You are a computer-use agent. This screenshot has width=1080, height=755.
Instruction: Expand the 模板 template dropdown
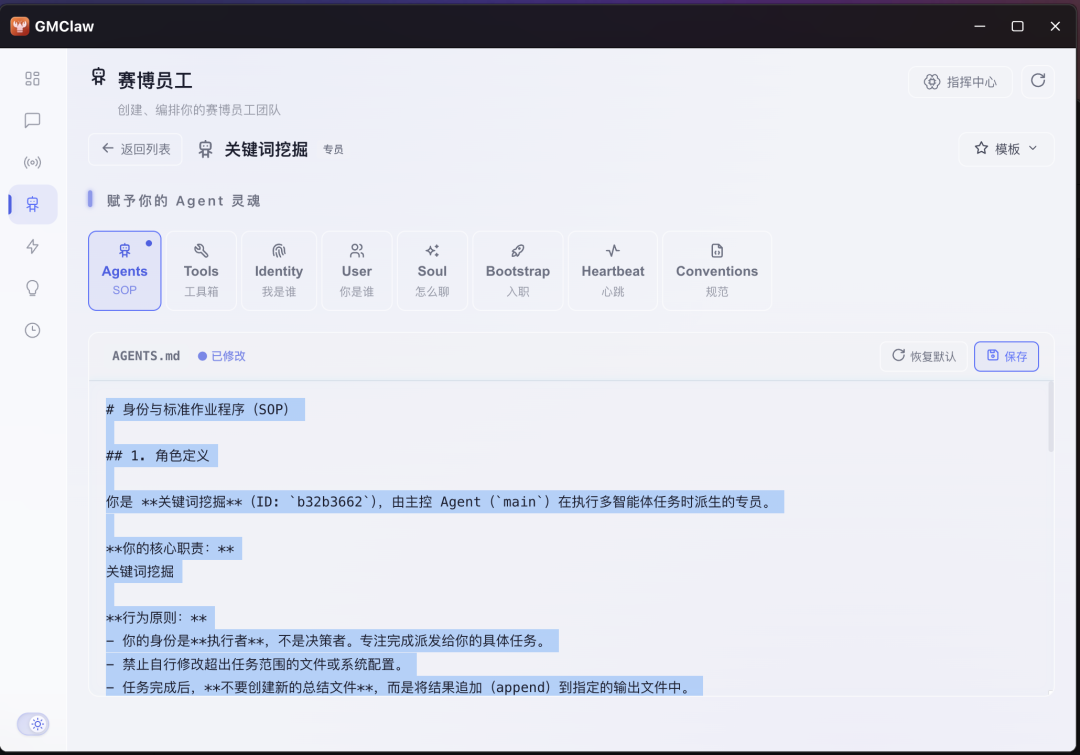tap(1006, 149)
